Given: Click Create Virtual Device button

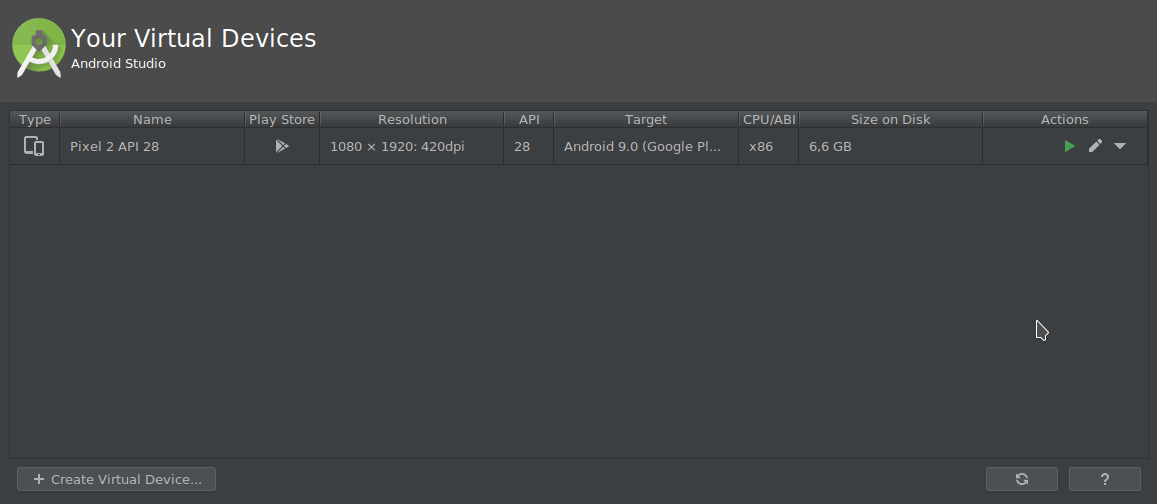Looking at the screenshot, I should pos(117,479).
